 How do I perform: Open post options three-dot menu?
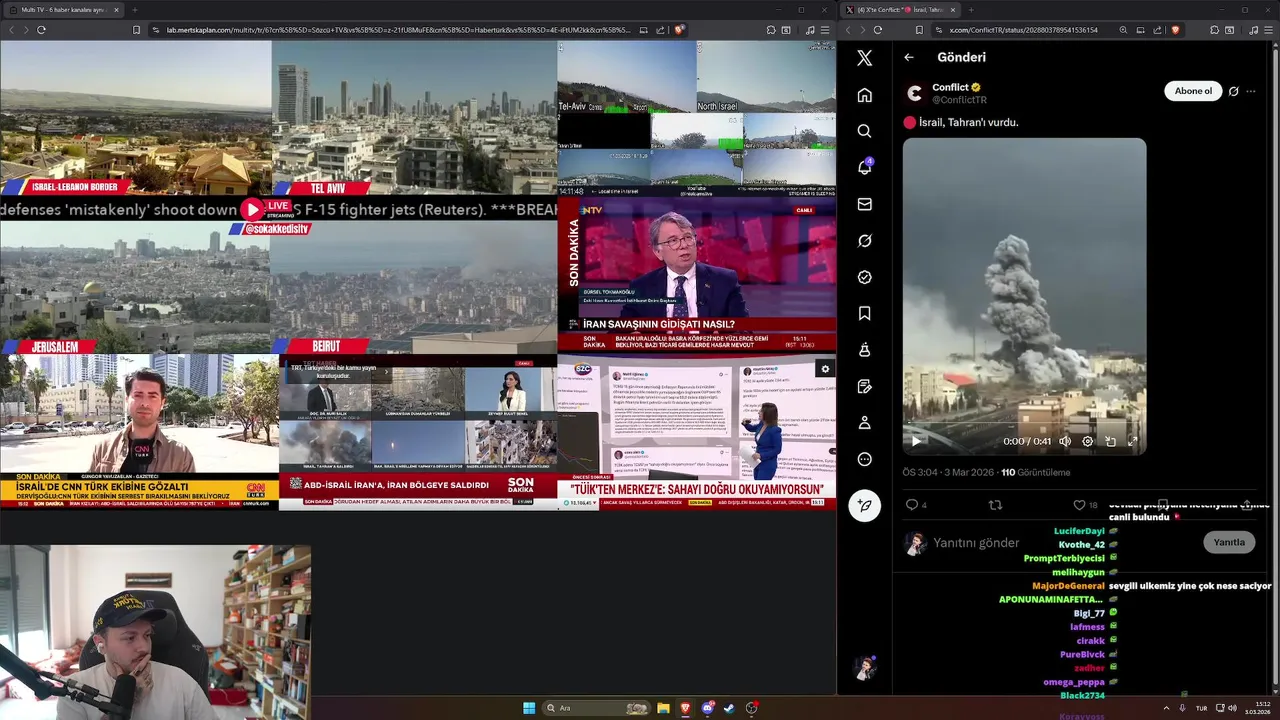(x=1250, y=91)
